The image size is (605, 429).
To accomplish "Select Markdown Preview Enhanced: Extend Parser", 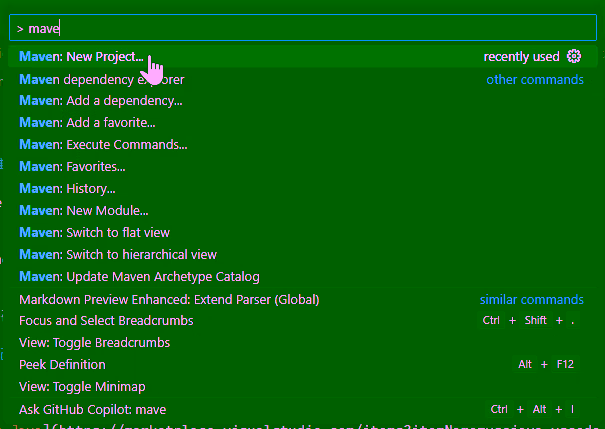I will 169,299.
